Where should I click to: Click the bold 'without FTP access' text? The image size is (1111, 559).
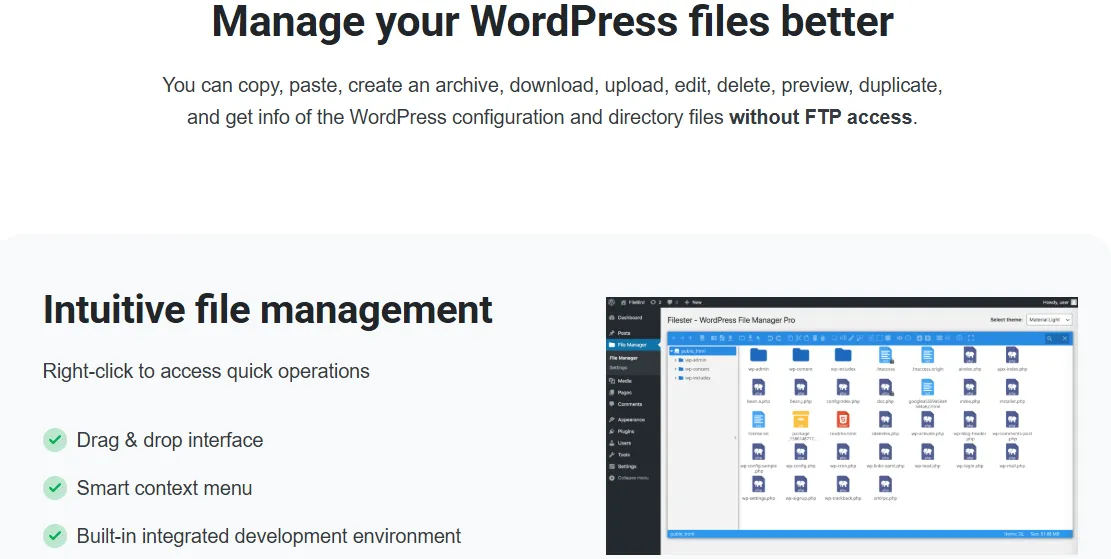click(820, 117)
